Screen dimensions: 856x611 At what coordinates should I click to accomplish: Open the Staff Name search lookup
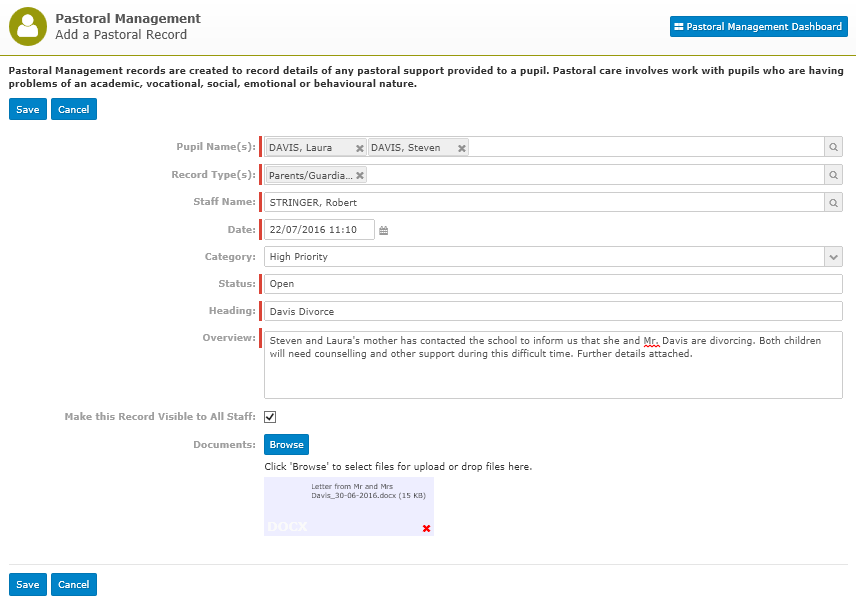834,203
